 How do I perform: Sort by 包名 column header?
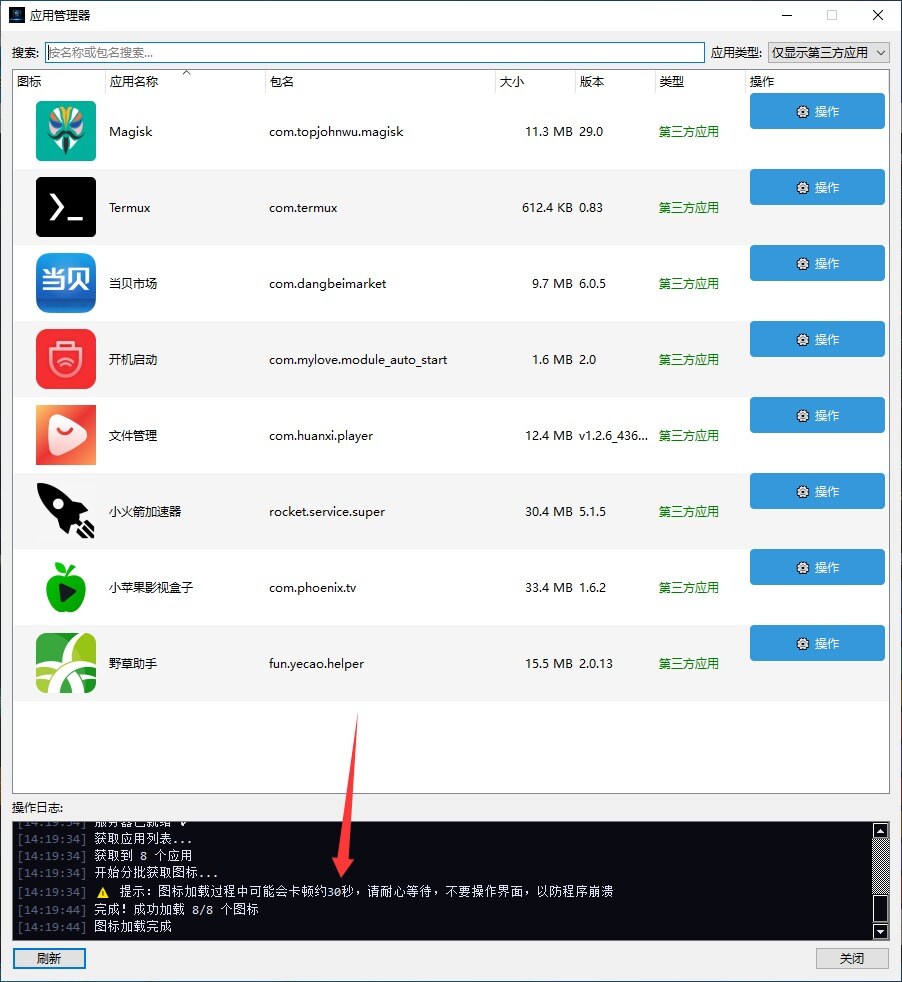point(380,81)
